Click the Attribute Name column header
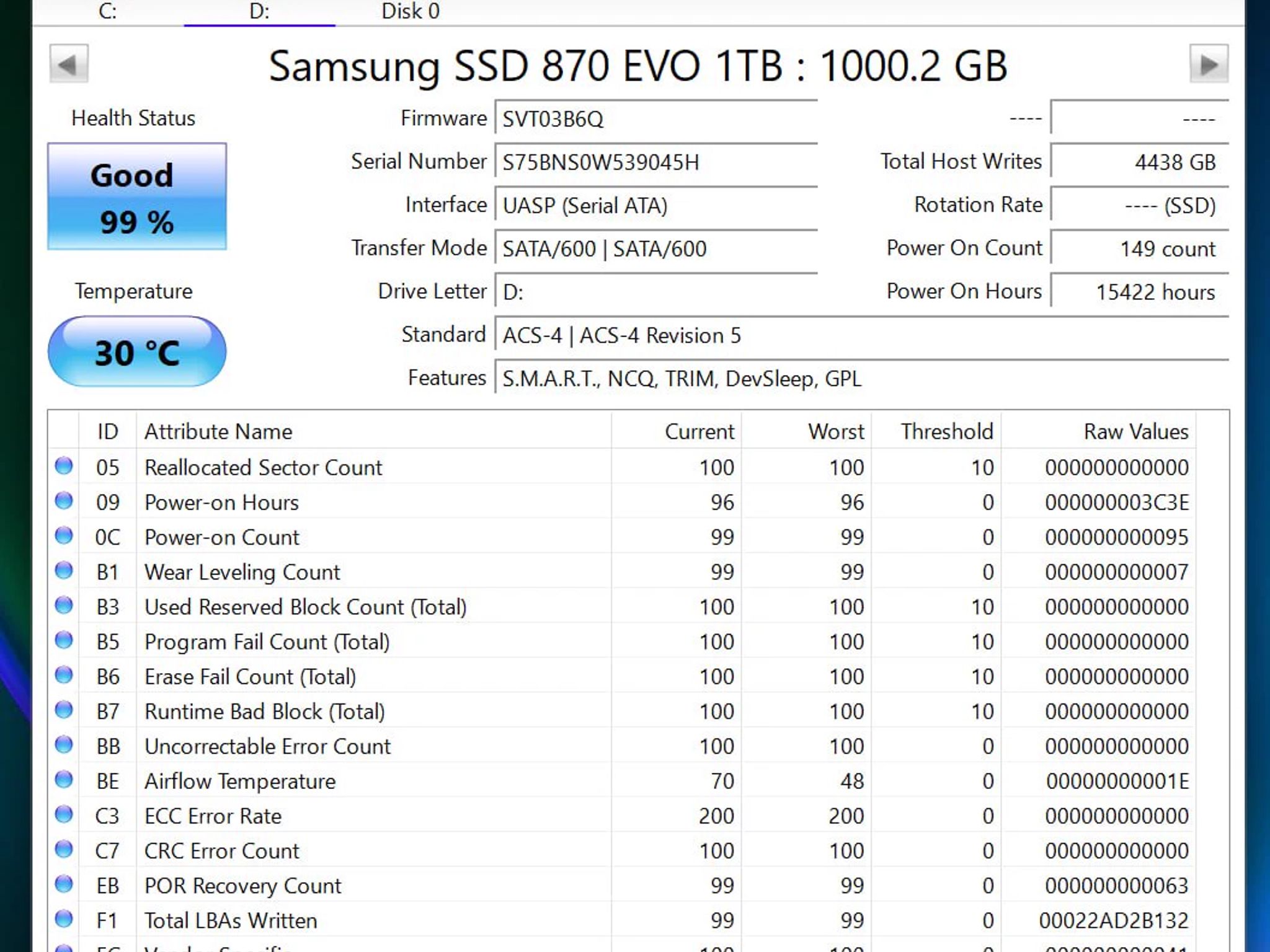 click(x=374, y=431)
